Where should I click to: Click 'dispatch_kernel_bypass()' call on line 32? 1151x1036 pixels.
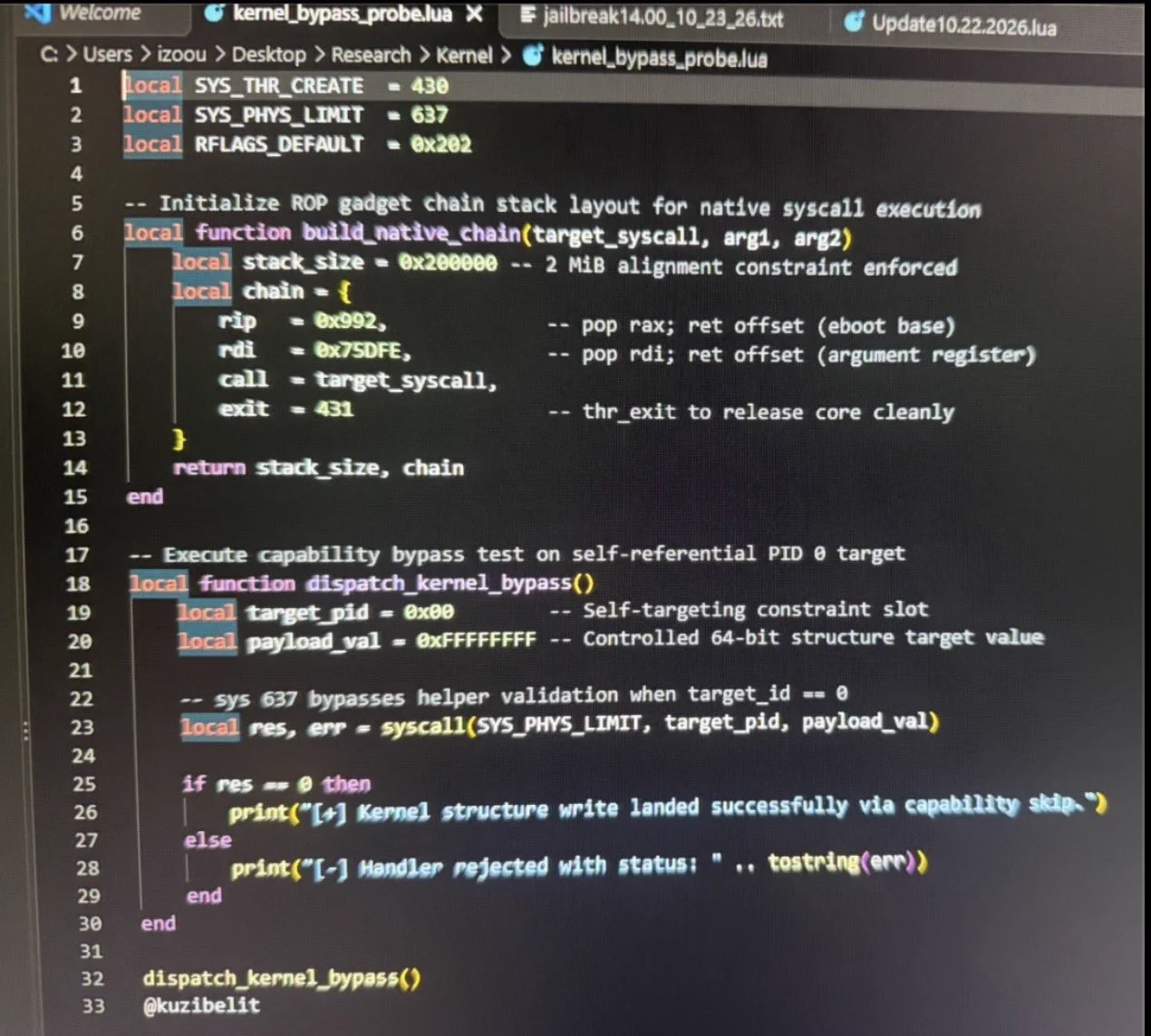281,978
